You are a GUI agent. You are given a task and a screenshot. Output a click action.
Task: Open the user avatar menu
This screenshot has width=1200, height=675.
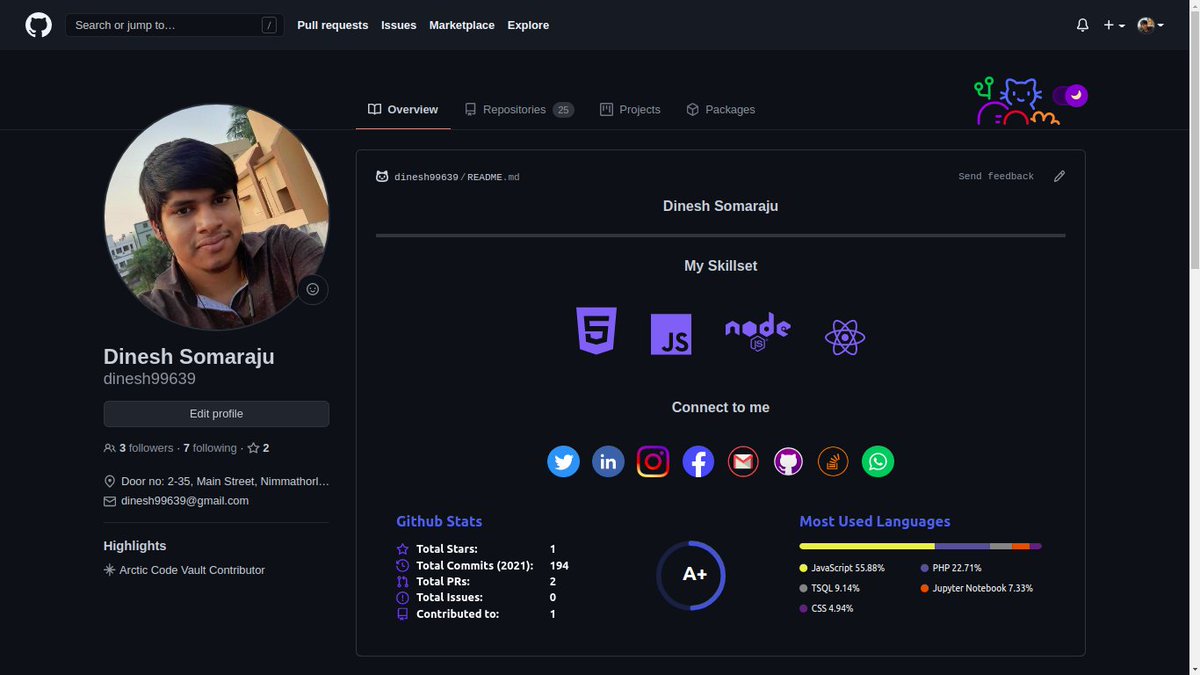(x=1150, y=25)
